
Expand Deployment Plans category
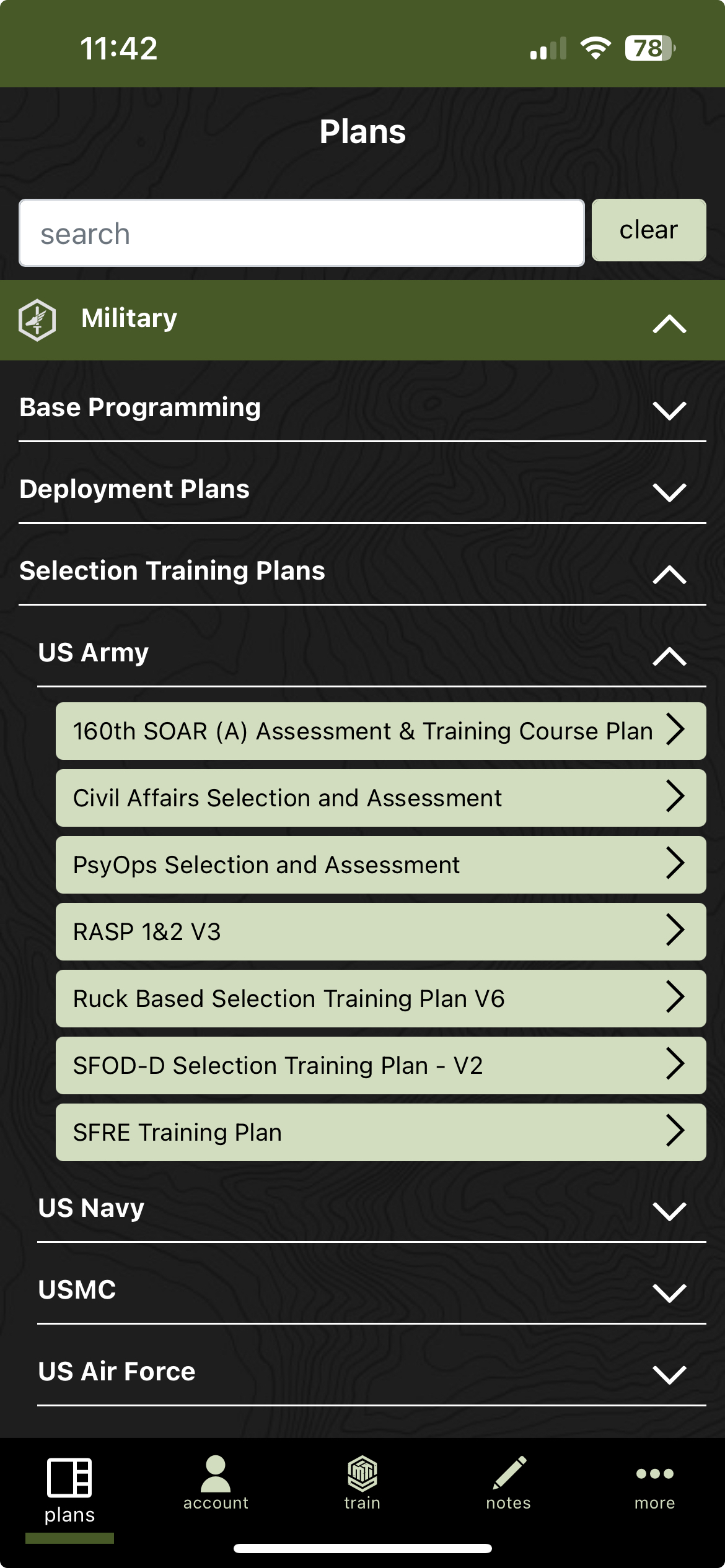tap(669, 492)
